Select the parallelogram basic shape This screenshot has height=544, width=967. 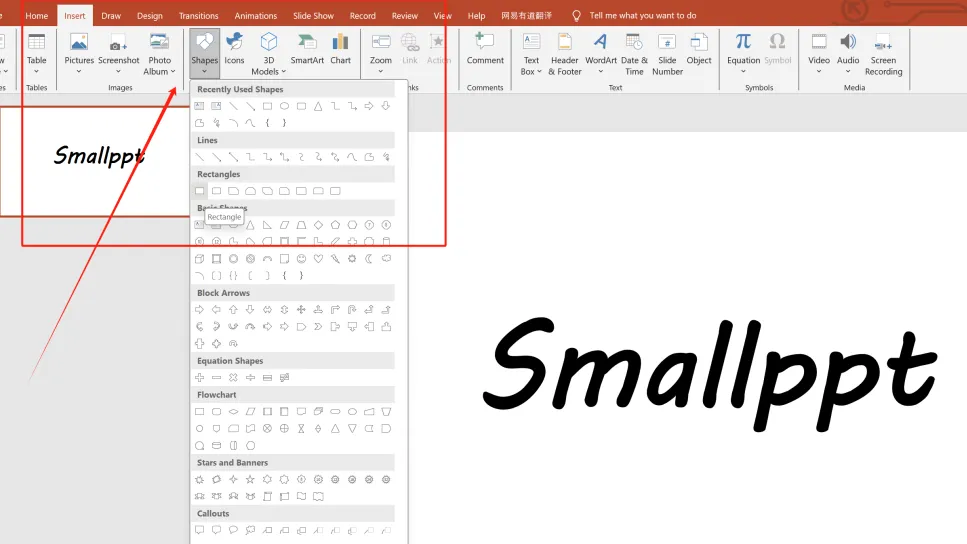click(284, 225)
